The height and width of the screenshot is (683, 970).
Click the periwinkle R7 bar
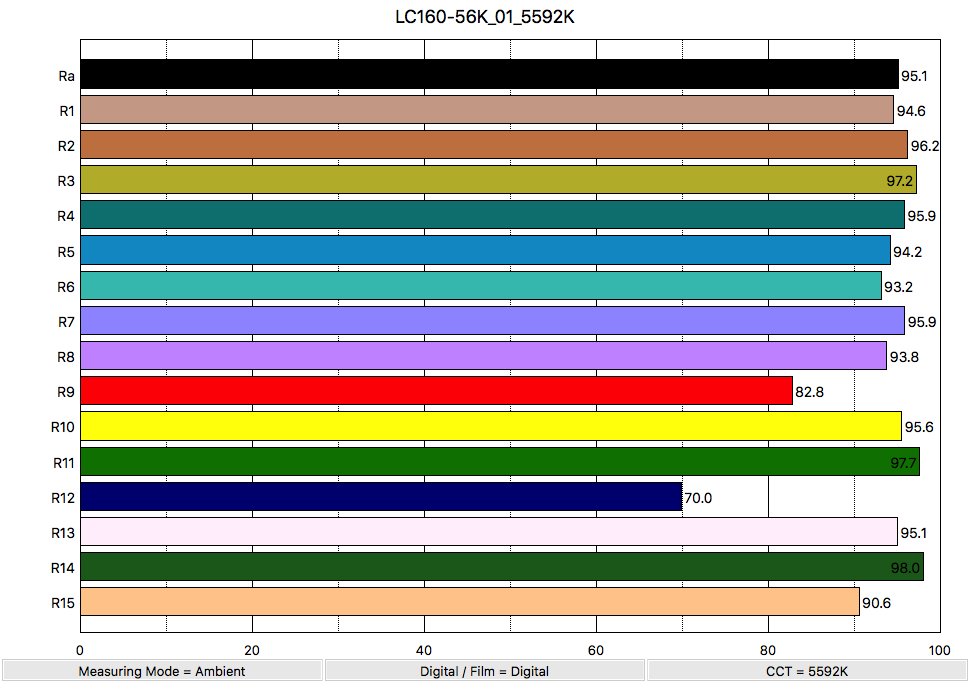492,321
